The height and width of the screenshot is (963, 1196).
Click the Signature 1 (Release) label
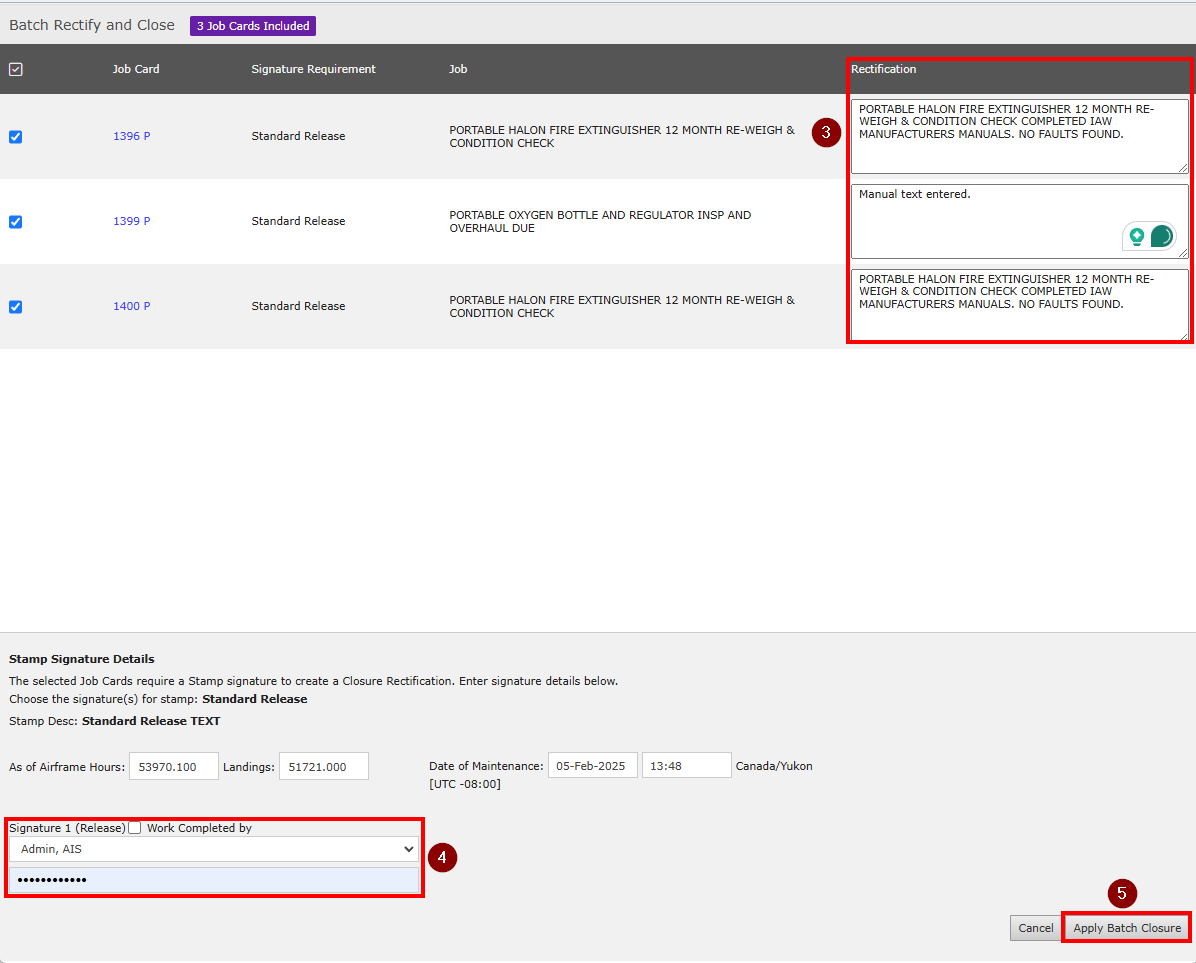67,828
